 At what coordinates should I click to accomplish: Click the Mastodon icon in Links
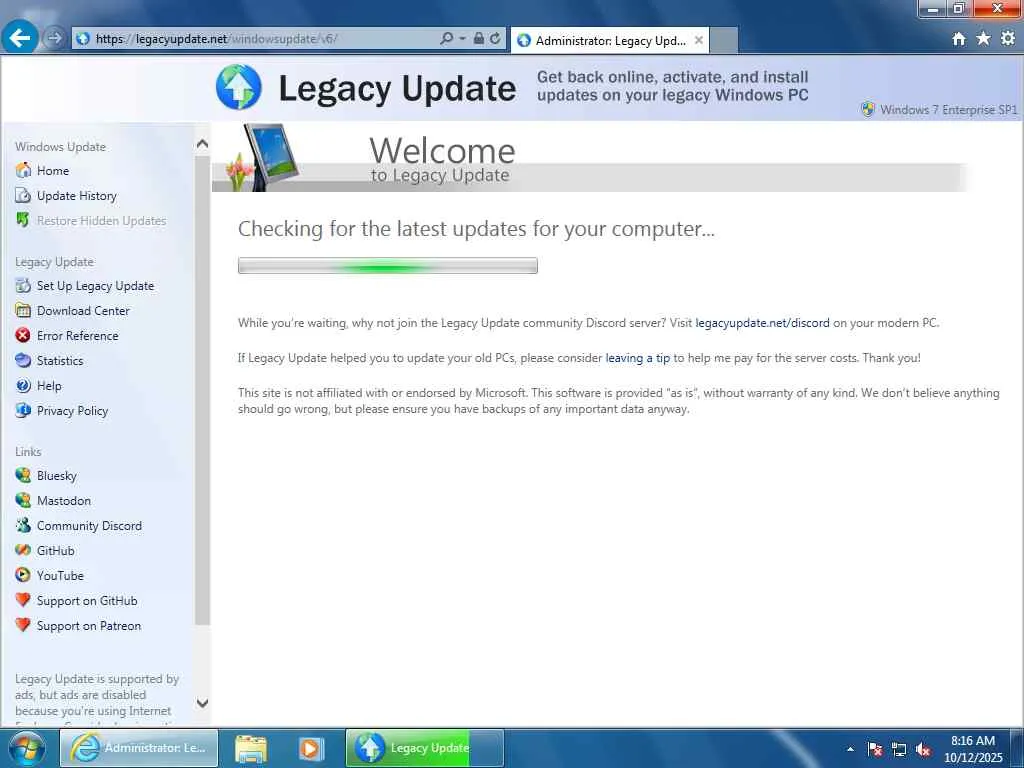click(23, 500)
